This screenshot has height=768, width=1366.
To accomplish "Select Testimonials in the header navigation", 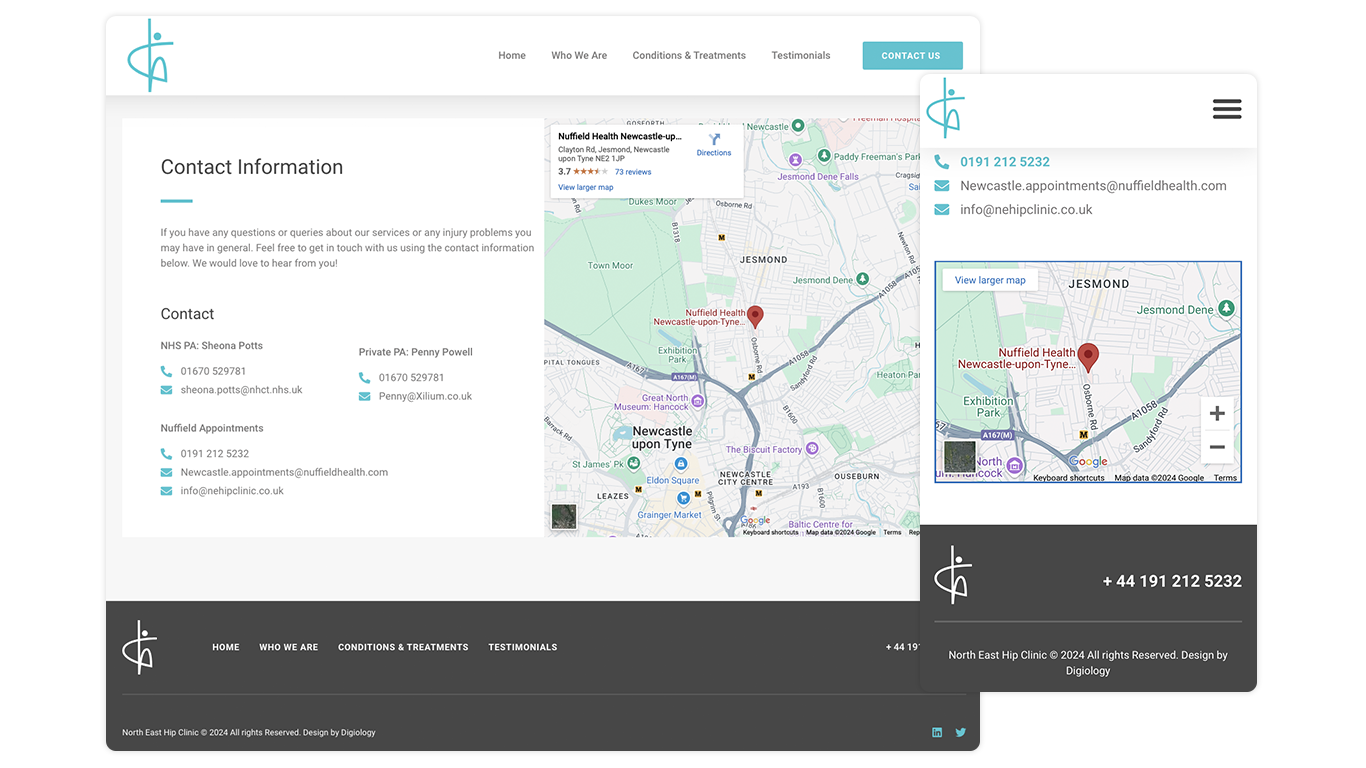I will pos(800,56).
